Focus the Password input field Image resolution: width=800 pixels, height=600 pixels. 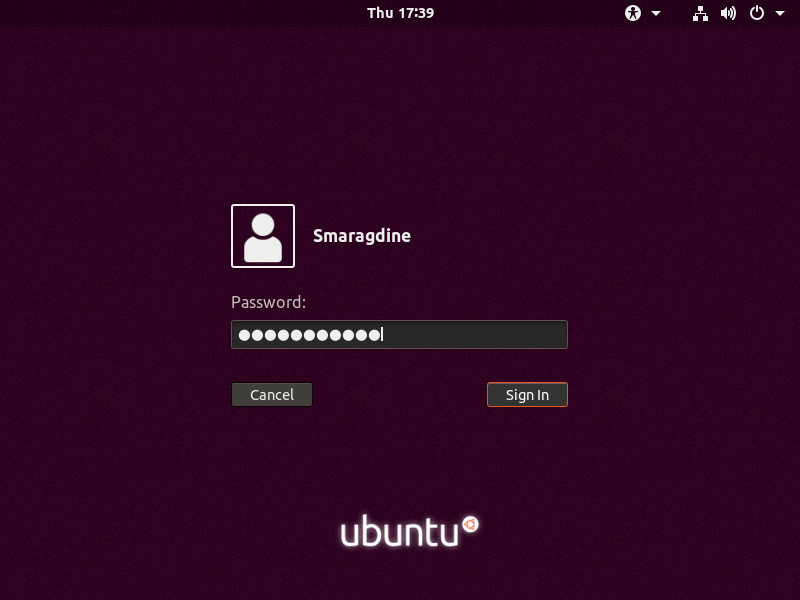[399, 335]
